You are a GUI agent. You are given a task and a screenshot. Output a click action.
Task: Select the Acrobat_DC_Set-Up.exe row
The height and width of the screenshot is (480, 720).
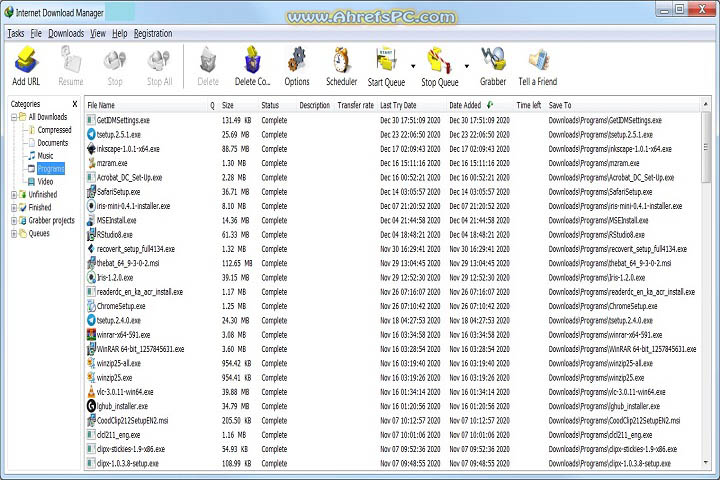392,177
